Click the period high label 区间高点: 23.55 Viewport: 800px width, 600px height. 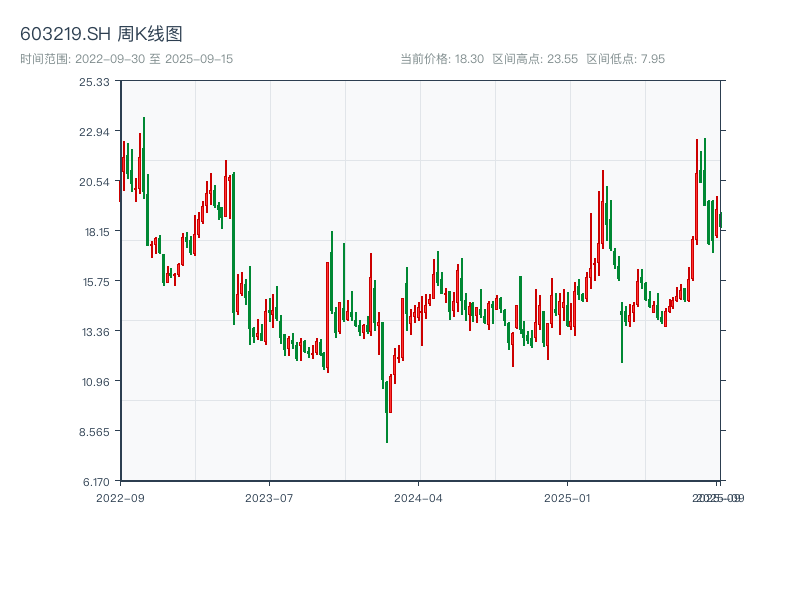[x=535, y=59]
